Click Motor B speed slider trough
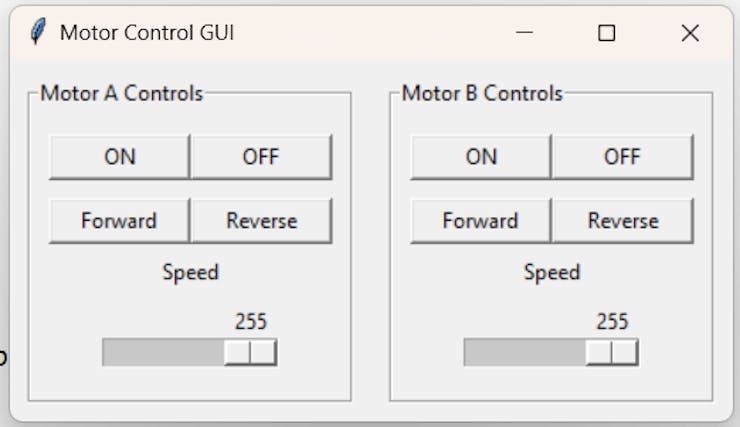Viewport: 740px width, 427px height. (523, 353)
